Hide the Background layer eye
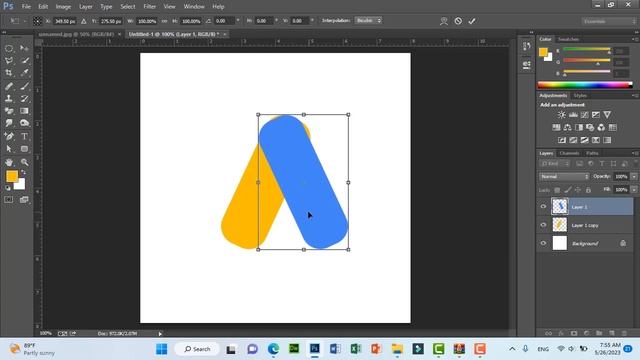Image resolution: width=640 pixels, height=360 pixels. [543, 243]
